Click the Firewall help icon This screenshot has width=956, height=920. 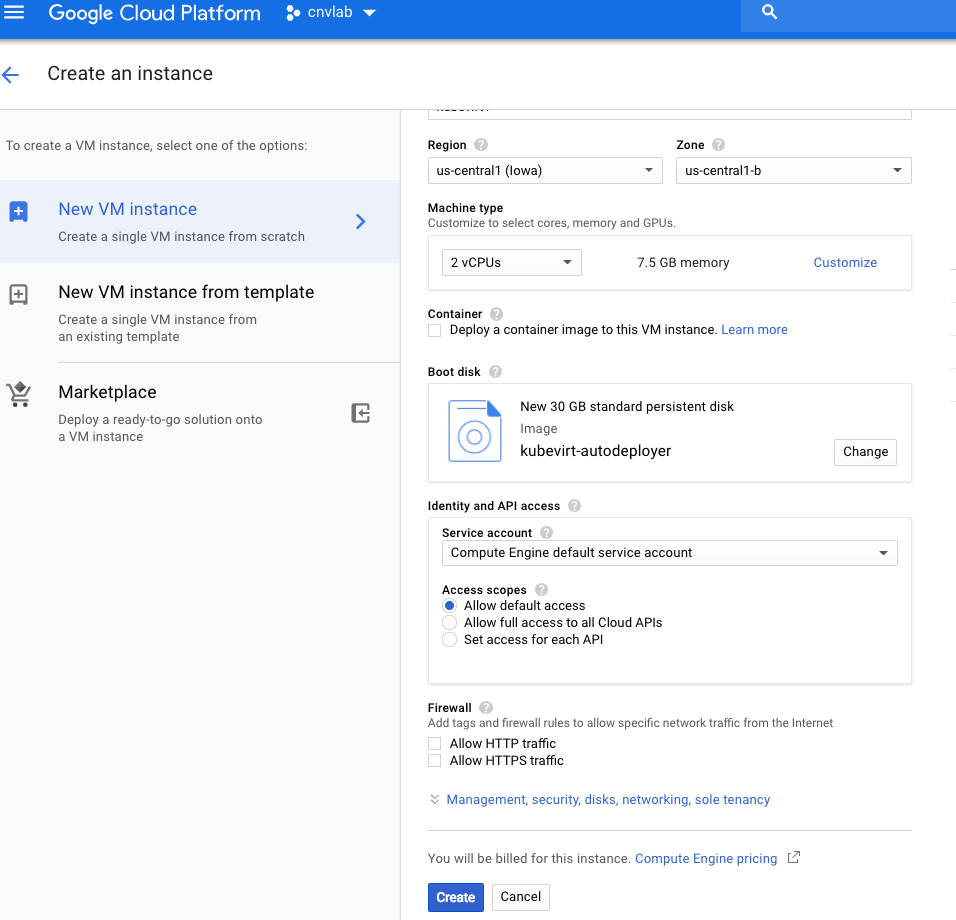[x=486, y=707]
